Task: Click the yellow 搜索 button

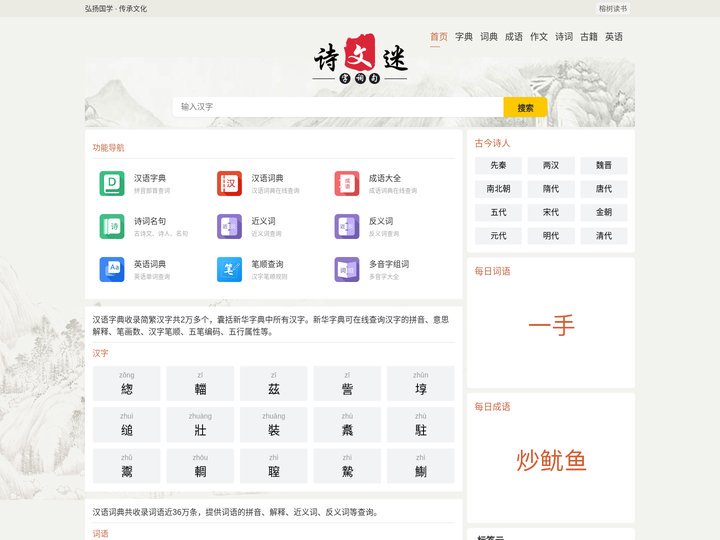Action: (525, 107)
